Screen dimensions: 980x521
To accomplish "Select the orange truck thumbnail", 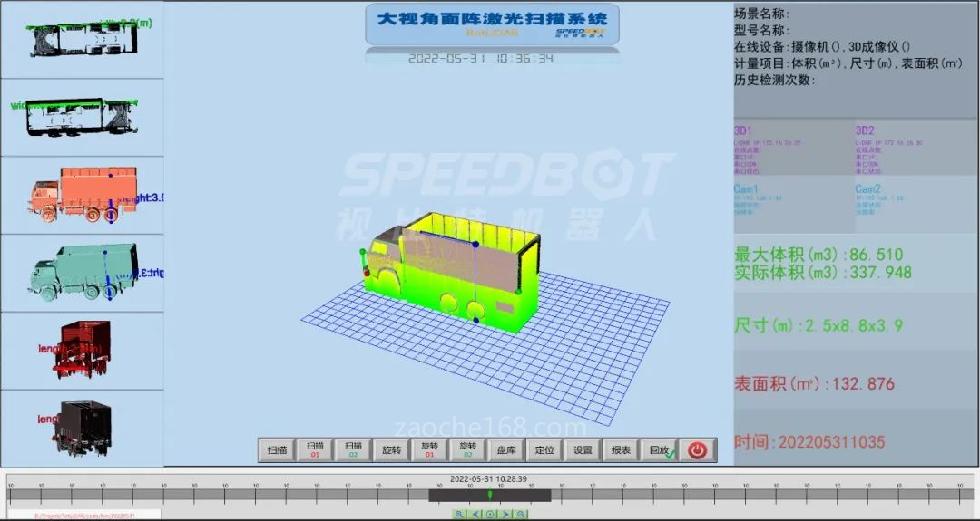I will tap(81, 195).
